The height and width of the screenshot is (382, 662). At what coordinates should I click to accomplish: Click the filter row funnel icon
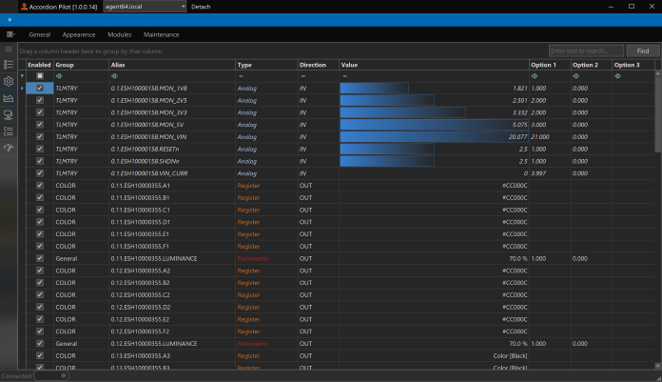coord(22,76)
